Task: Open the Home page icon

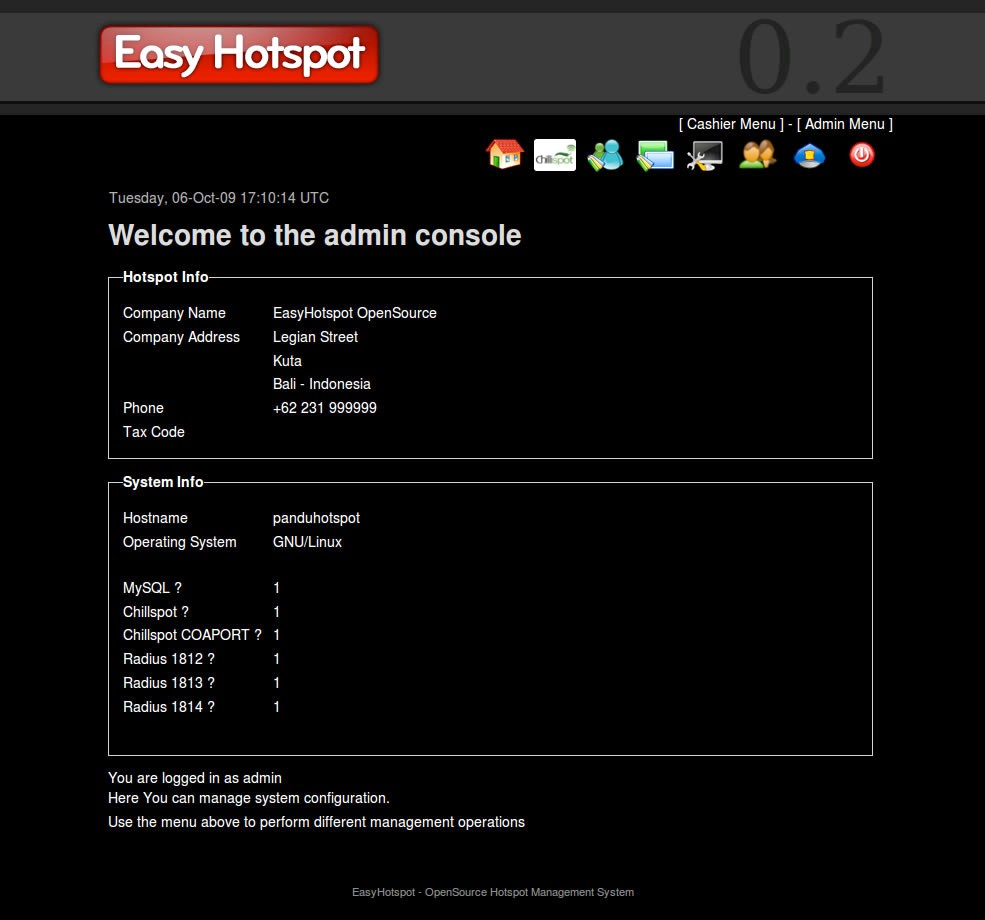Action: 505,155
